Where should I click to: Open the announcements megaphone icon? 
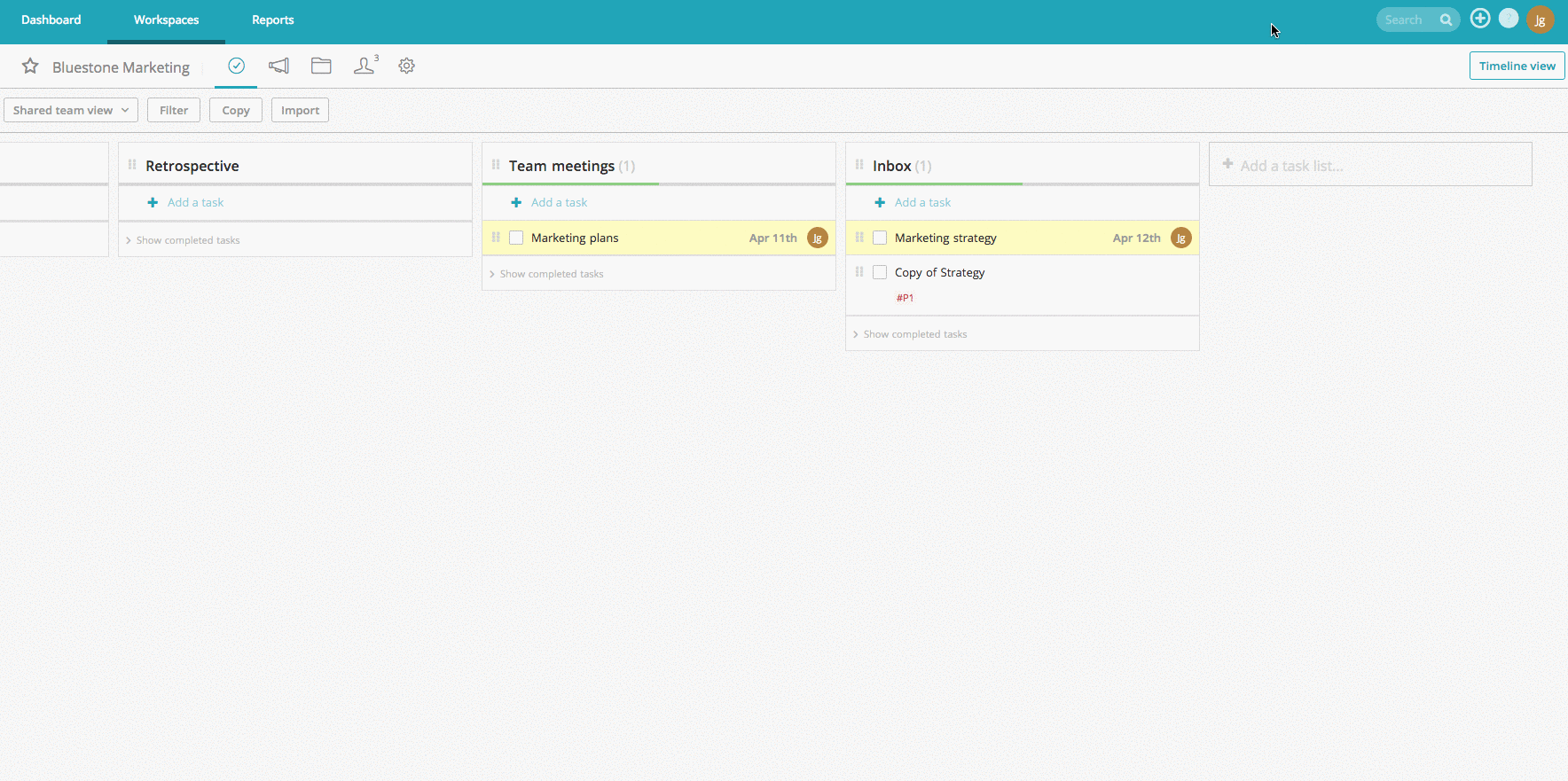pos(278,66)
